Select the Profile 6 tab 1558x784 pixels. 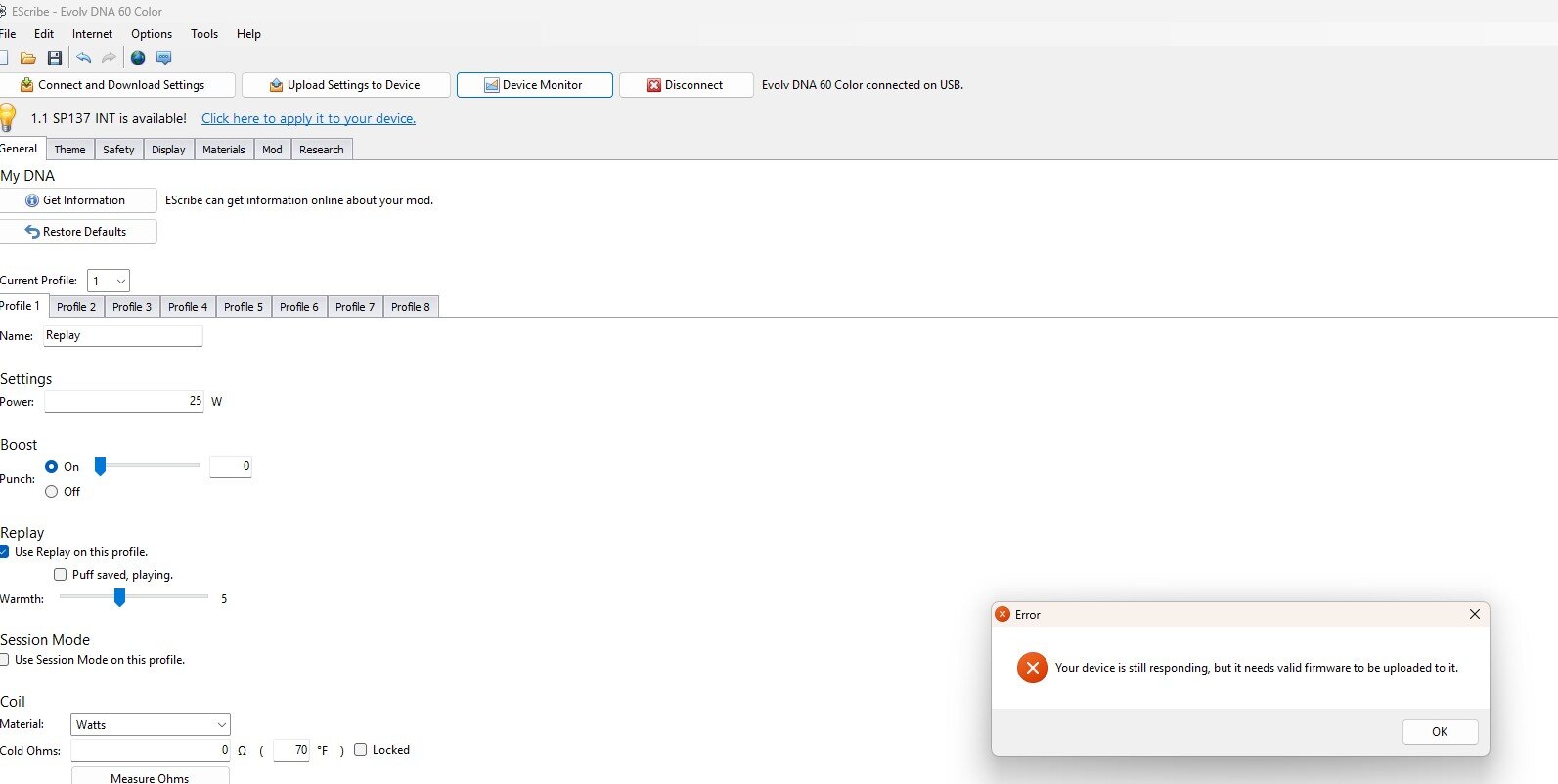tap(299, 307)
